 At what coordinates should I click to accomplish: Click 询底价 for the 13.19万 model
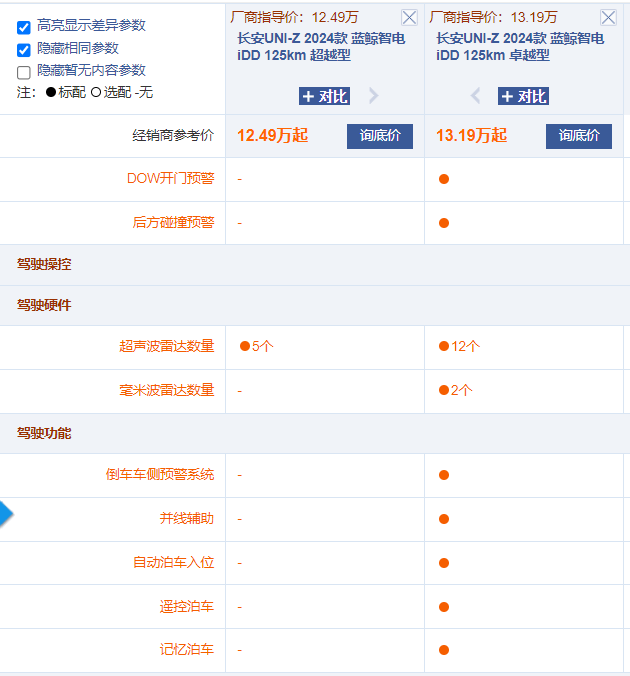pyautogui.click(x=579, y=136)
